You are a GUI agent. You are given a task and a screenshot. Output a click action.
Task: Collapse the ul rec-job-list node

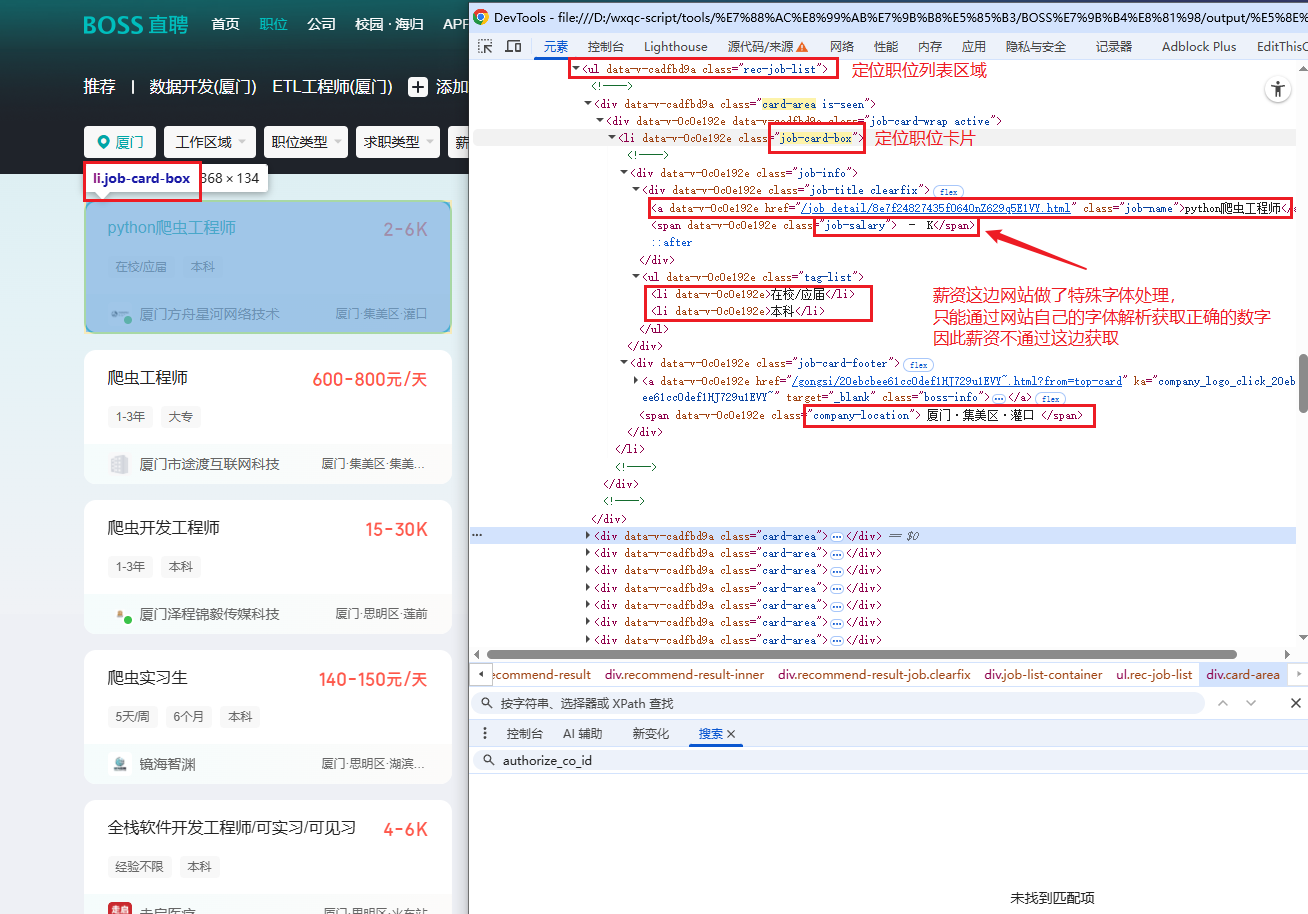(576, 69)
